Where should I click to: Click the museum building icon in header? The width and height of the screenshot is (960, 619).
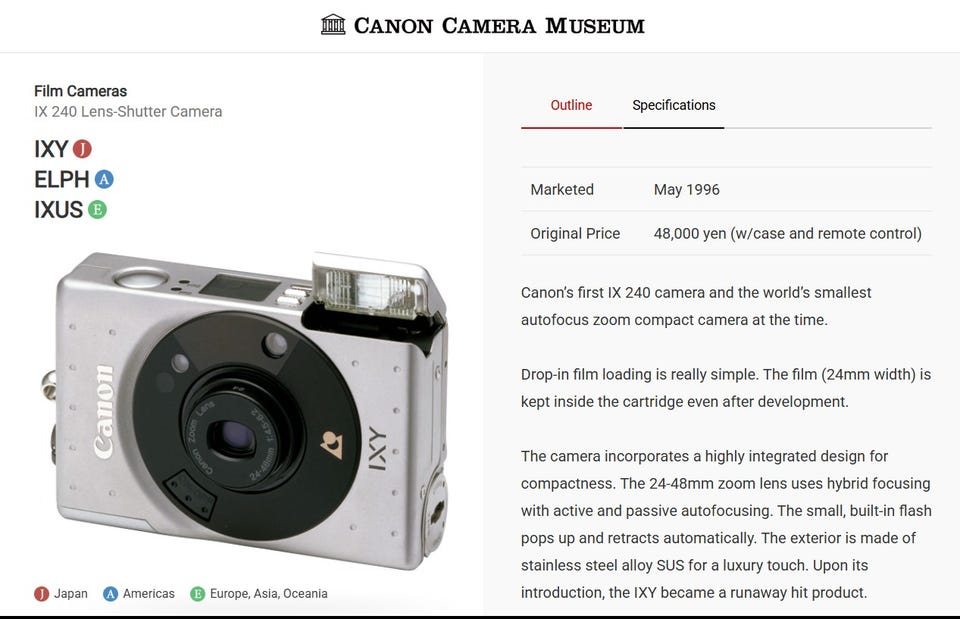(333, 24)
